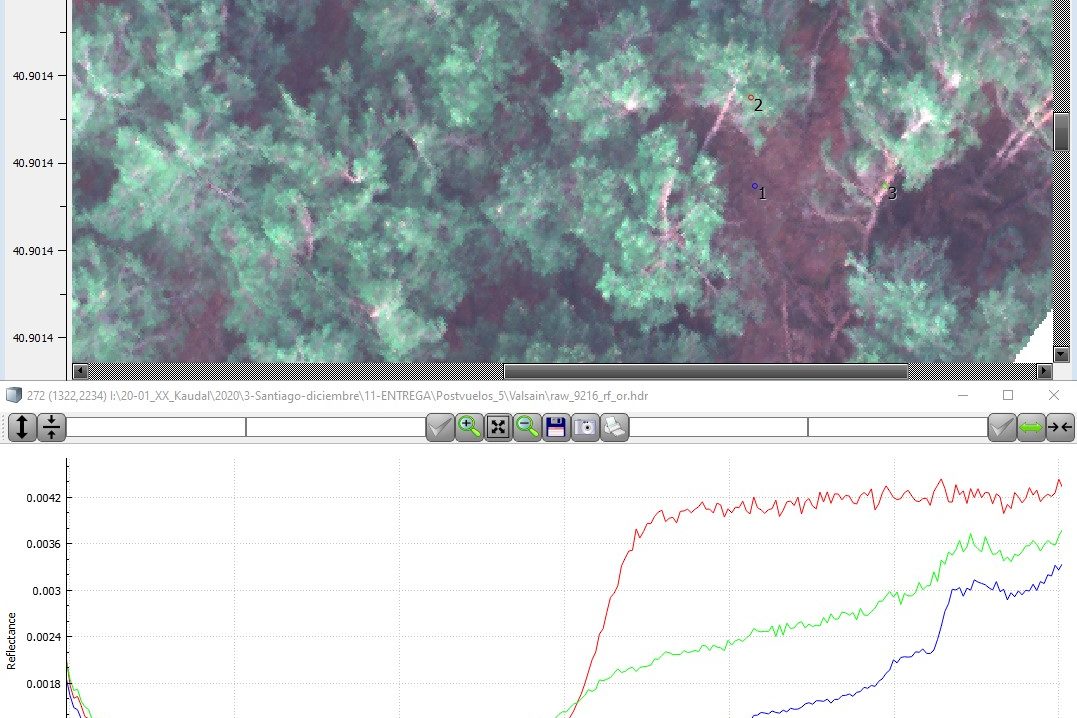Print the spectral plot
This screenshot has width=1077, height=718.
614,428
